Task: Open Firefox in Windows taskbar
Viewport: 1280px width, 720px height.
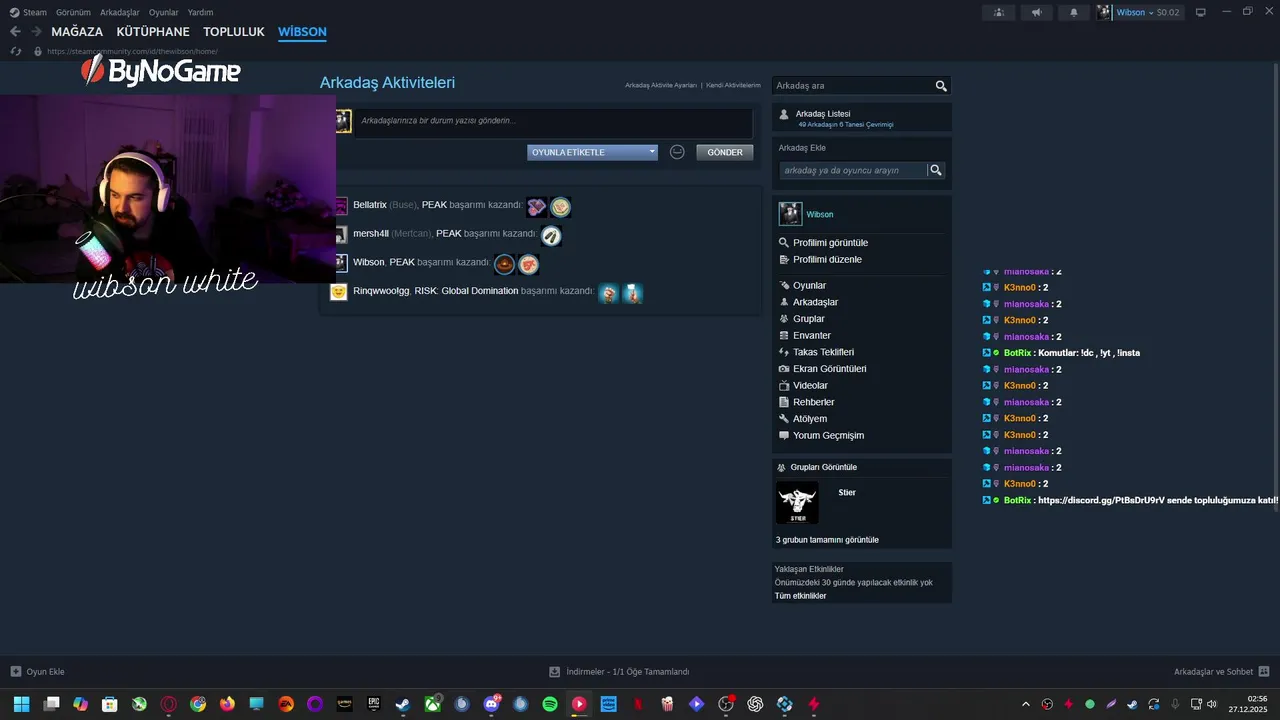Action: 227,704
